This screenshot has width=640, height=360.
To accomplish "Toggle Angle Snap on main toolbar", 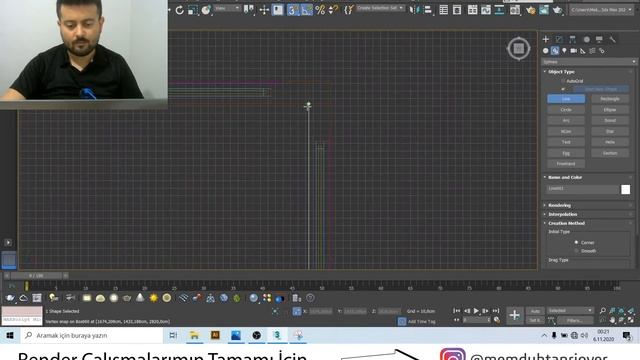I will [x=307, y=10].
